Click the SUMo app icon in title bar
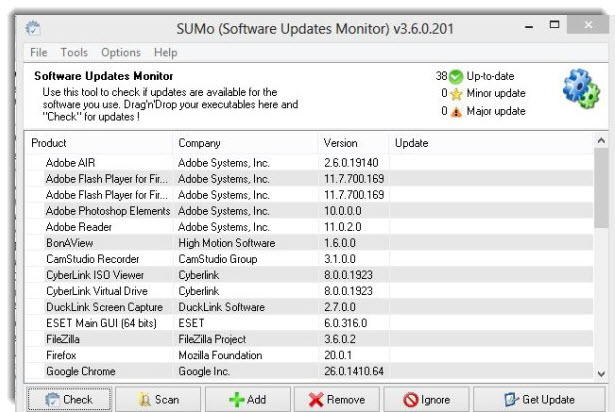Image resolution: width=615 pixels, height=412 pixels. pos(33,28)
